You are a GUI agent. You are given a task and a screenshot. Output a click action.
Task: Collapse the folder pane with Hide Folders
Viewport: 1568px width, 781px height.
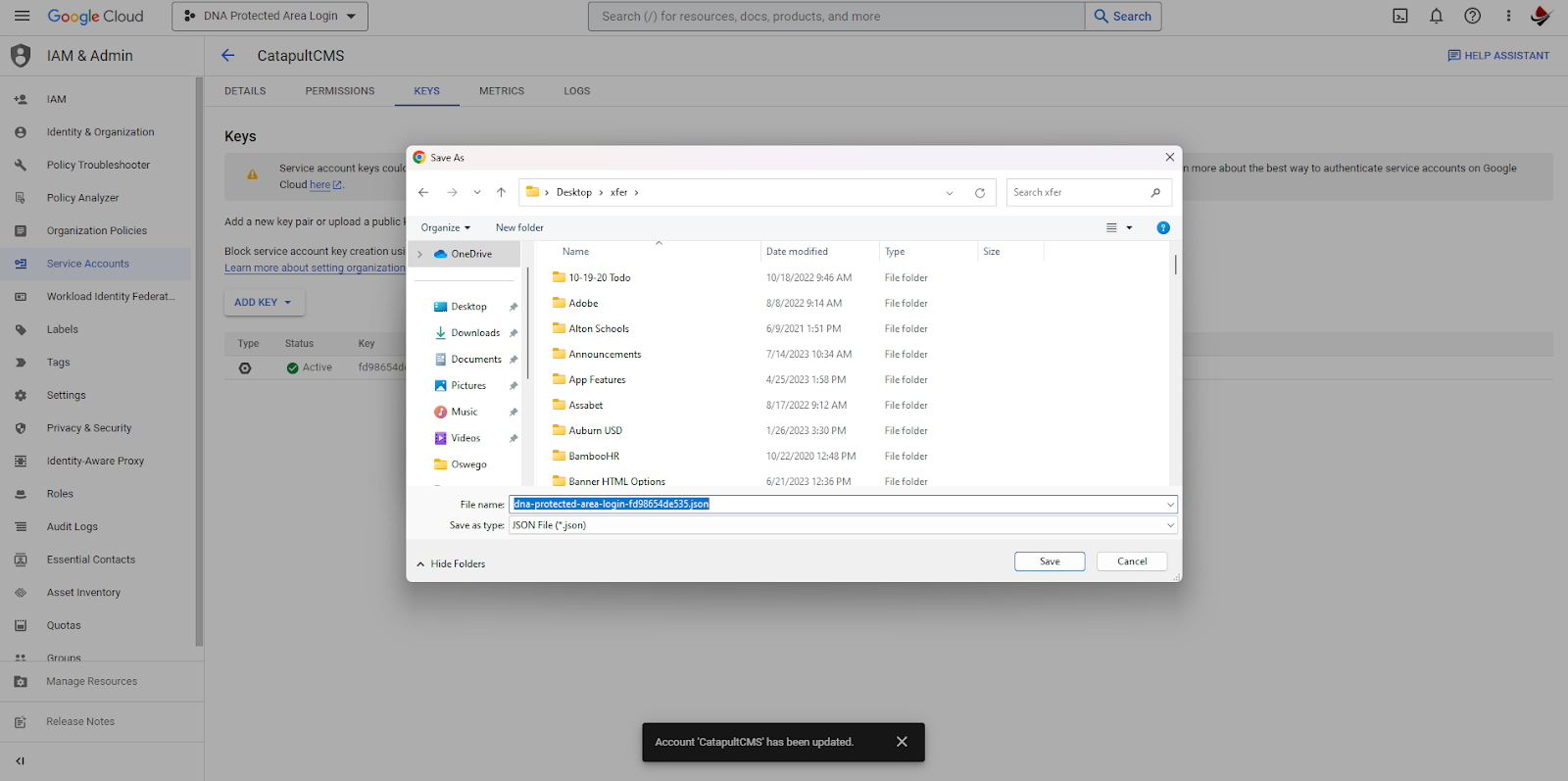tap(451, 563)
